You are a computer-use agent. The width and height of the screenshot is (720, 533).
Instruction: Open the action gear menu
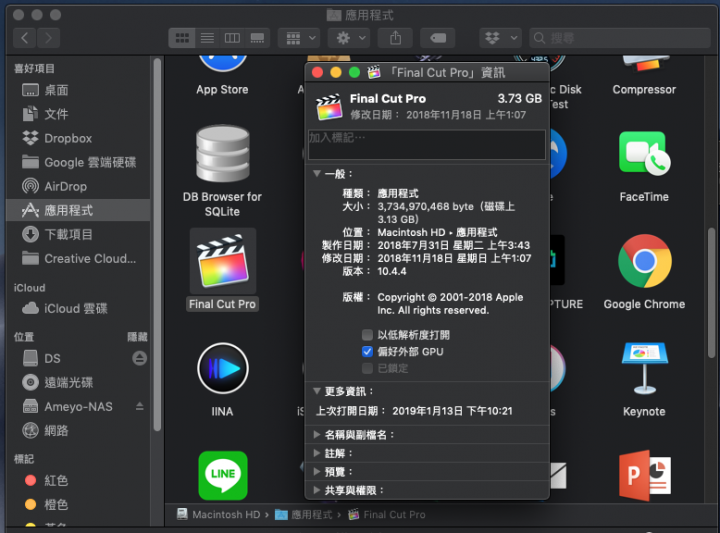pos(351,38)
